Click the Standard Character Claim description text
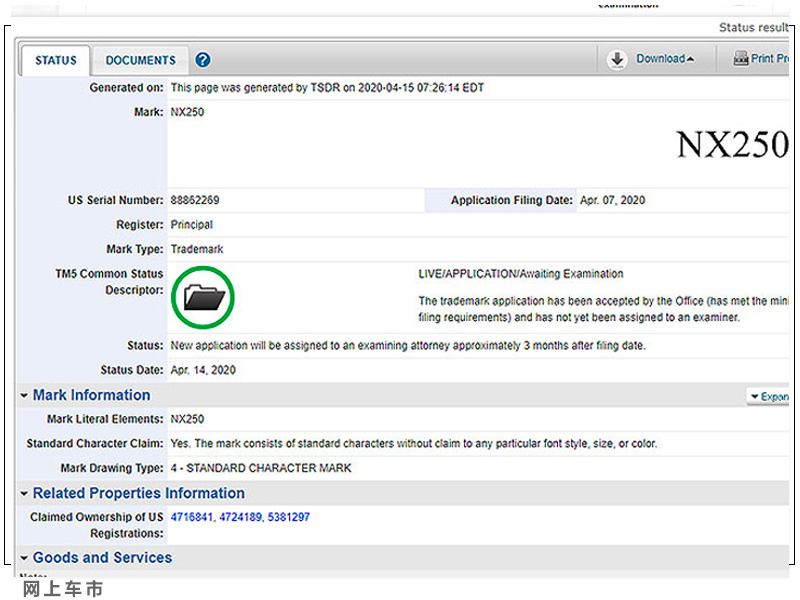The image size is (800, 600). [413, 443]
